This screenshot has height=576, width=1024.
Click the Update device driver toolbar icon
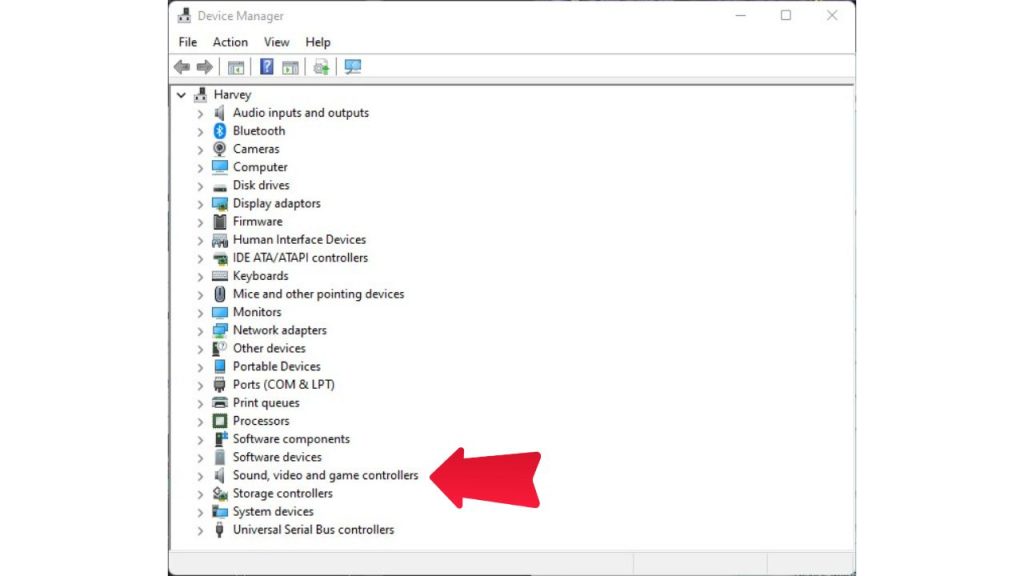[x=321, y=67]
